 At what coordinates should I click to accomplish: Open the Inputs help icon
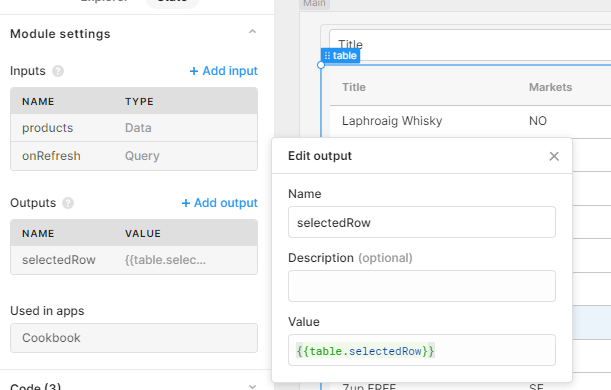[x=58, y=71]
